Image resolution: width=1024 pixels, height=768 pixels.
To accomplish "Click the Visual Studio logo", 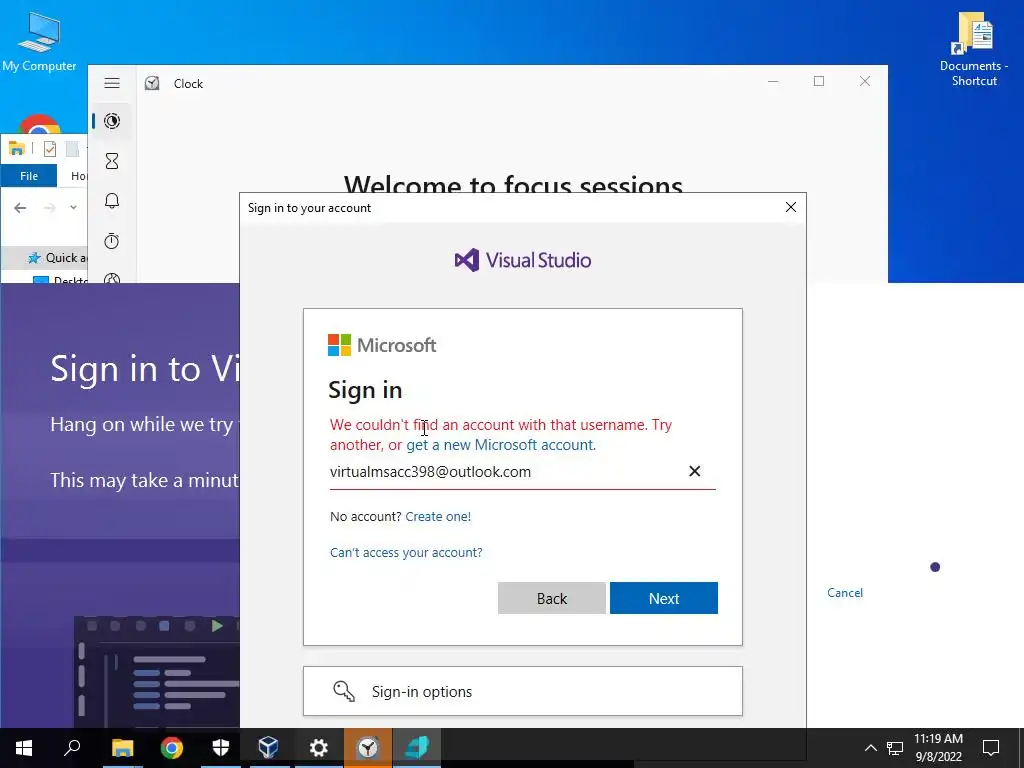I will pyautogui.click(x=522, y=261).
